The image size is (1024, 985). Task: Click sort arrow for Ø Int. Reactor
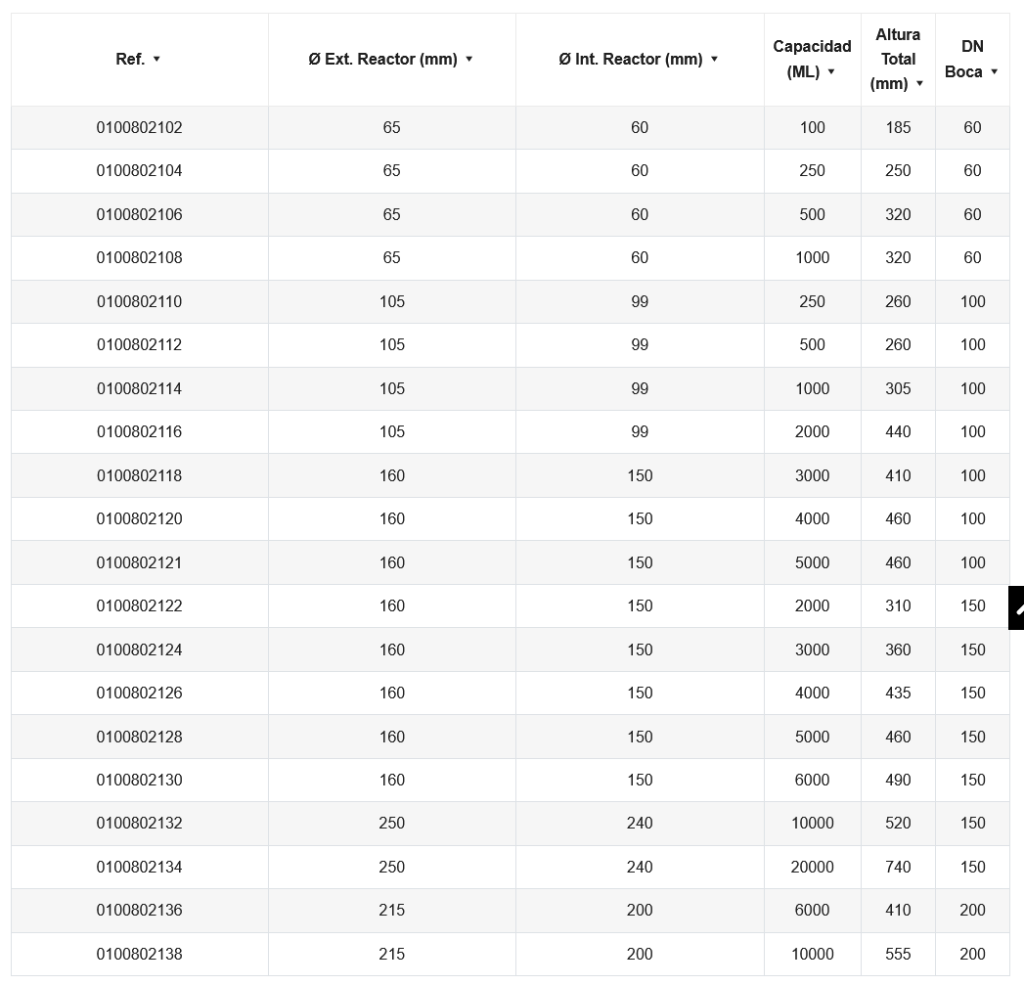pos(715,61)
